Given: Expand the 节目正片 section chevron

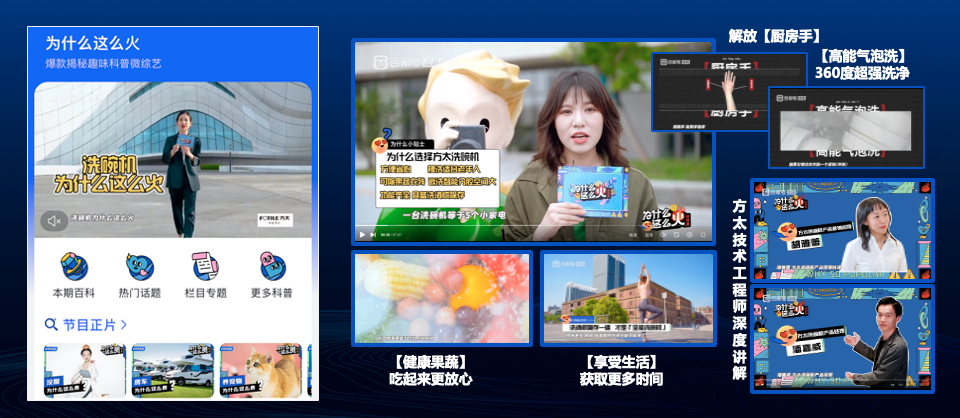Looking at the screenshot, I should (123, 324).
